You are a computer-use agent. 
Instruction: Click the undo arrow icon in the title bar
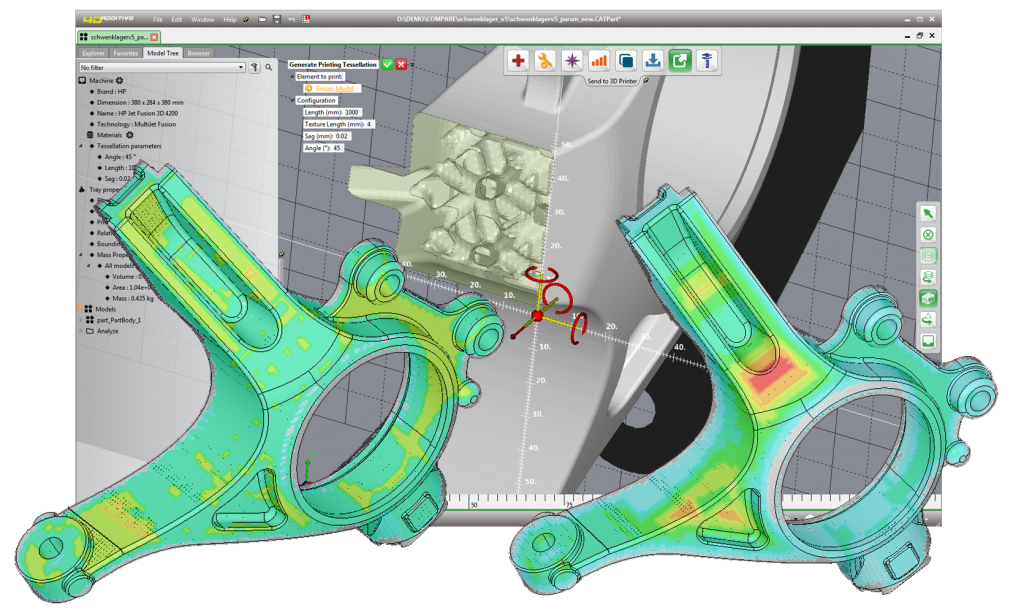[291, 20]
